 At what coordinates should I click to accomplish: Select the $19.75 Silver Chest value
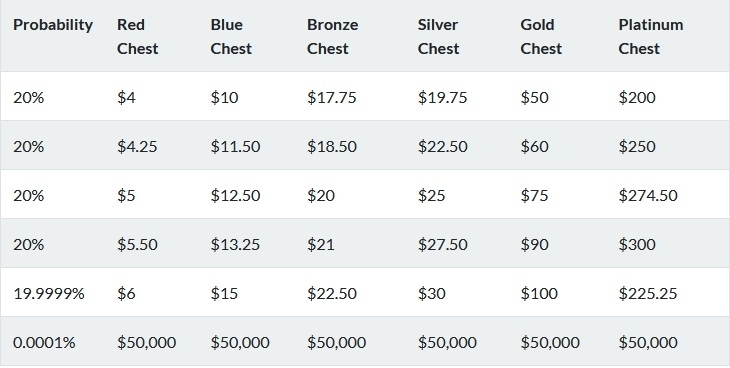[442, 97]
